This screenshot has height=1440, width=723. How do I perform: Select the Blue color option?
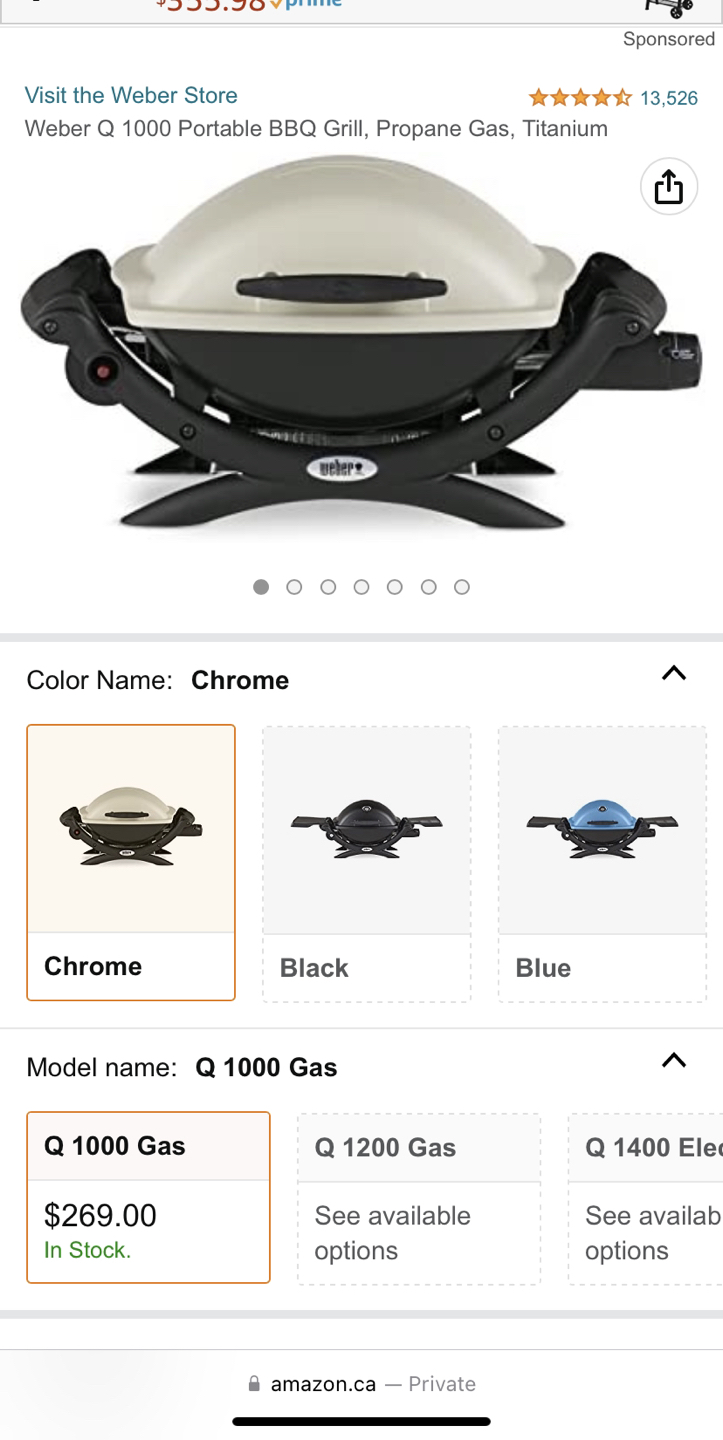pos(603,863)
